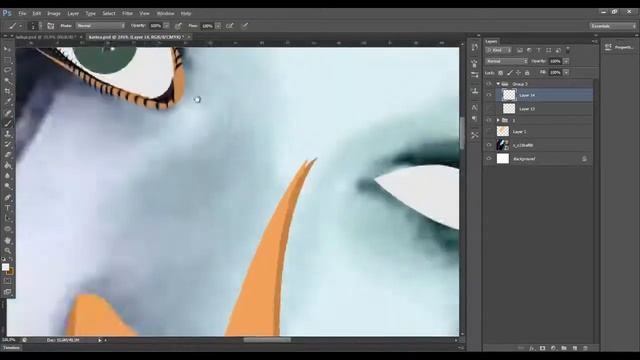Show Layer 13 via visibility box

point(489,109)
